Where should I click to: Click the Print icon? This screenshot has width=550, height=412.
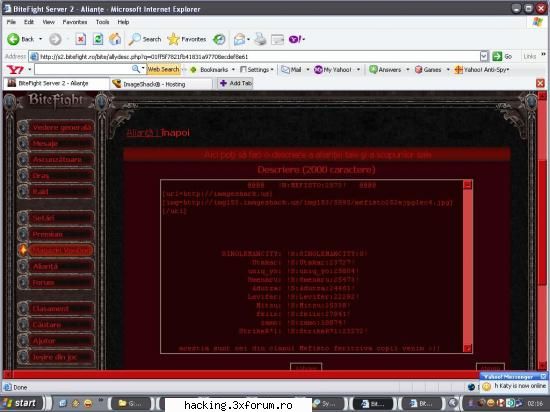tap(260, 39)
